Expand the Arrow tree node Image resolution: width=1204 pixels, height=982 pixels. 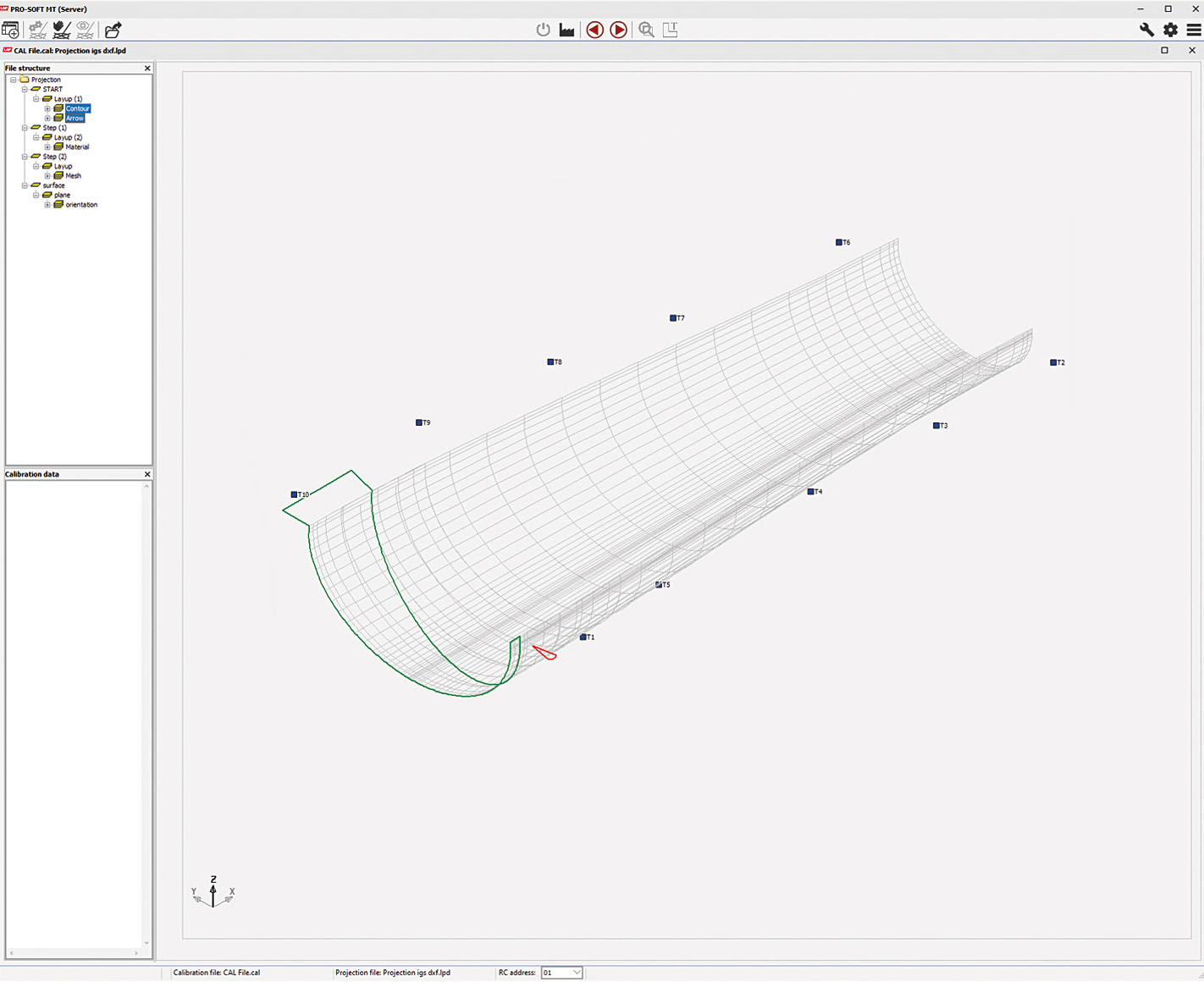[x=47, y=119]
